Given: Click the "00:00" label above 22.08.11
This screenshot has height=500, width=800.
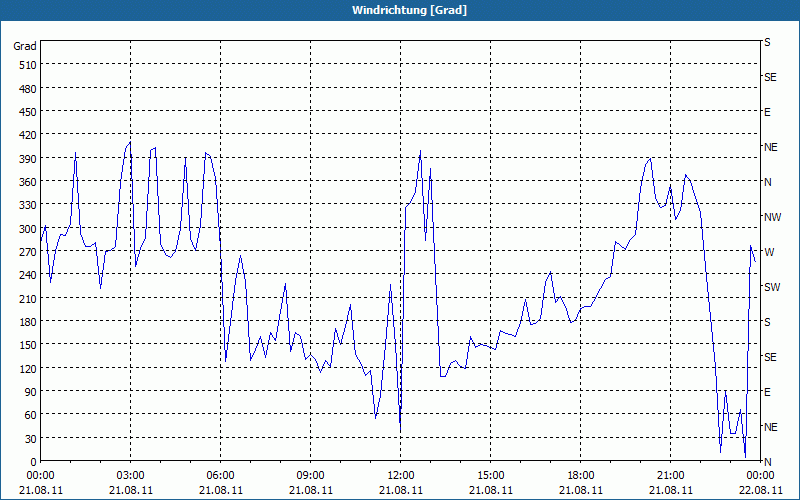Looking at the screenshot, I should tap(760, 476).
